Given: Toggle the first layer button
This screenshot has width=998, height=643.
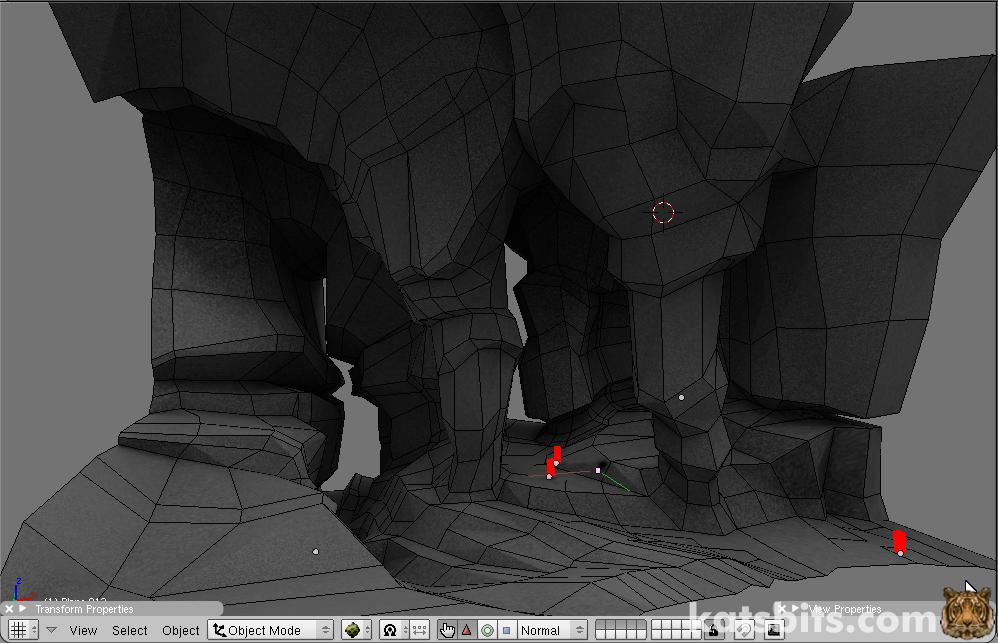Looking at the screenshot, I should point(601,626).
